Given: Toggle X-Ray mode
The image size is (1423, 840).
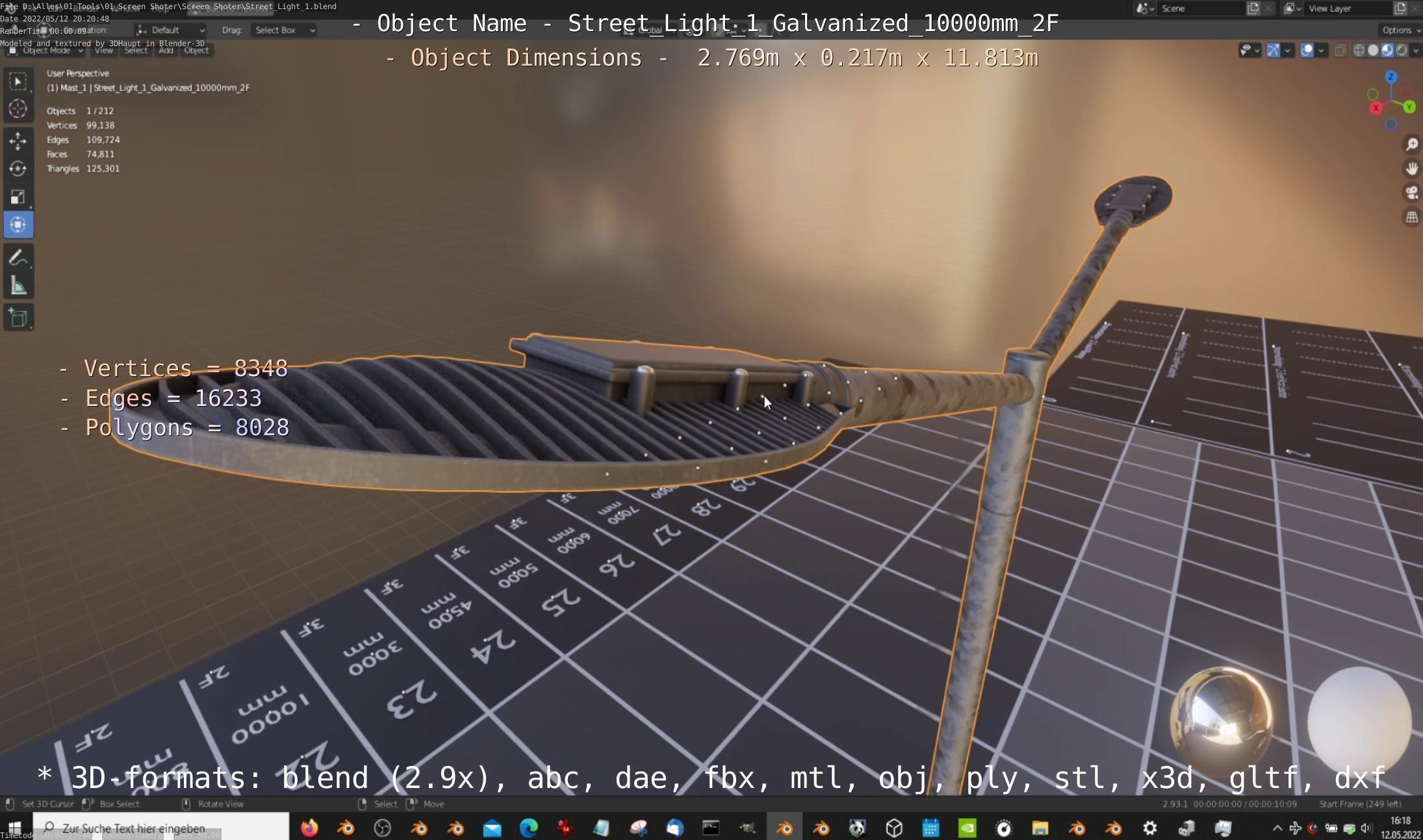Looking at the screenshot, I should coord(1340,50).
